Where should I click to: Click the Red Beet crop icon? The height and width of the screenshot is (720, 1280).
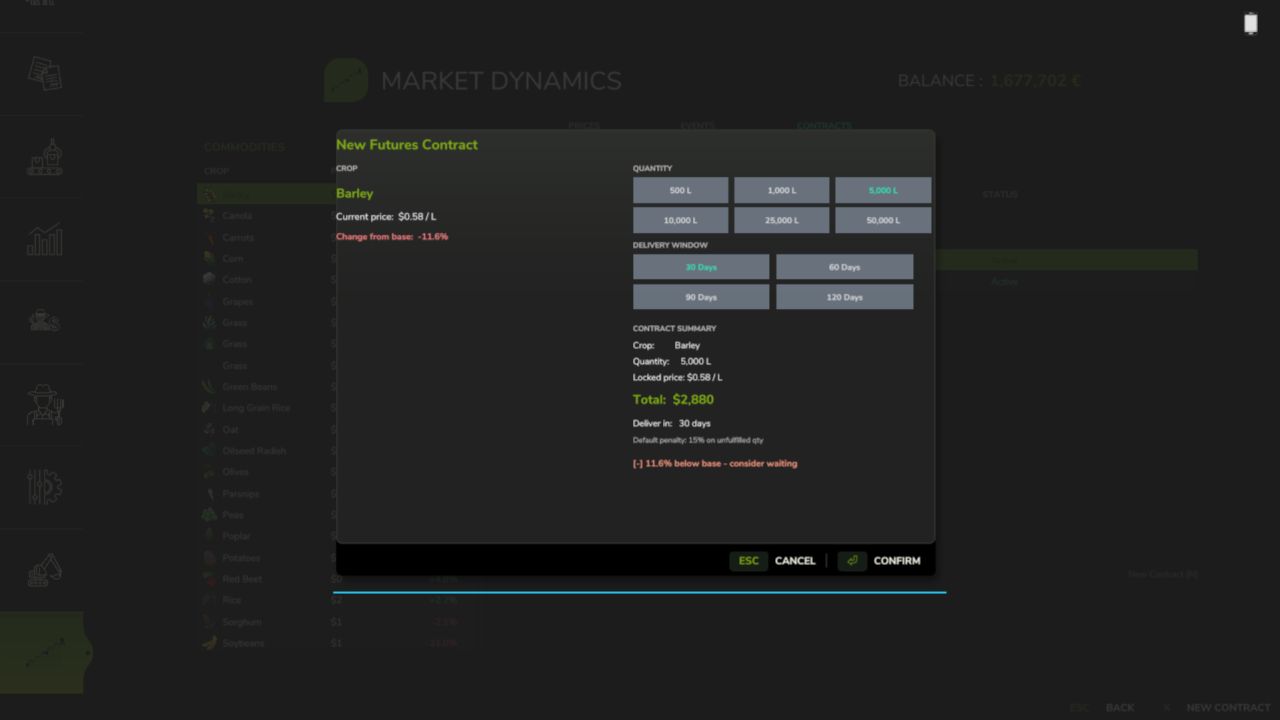click(210, 579)
